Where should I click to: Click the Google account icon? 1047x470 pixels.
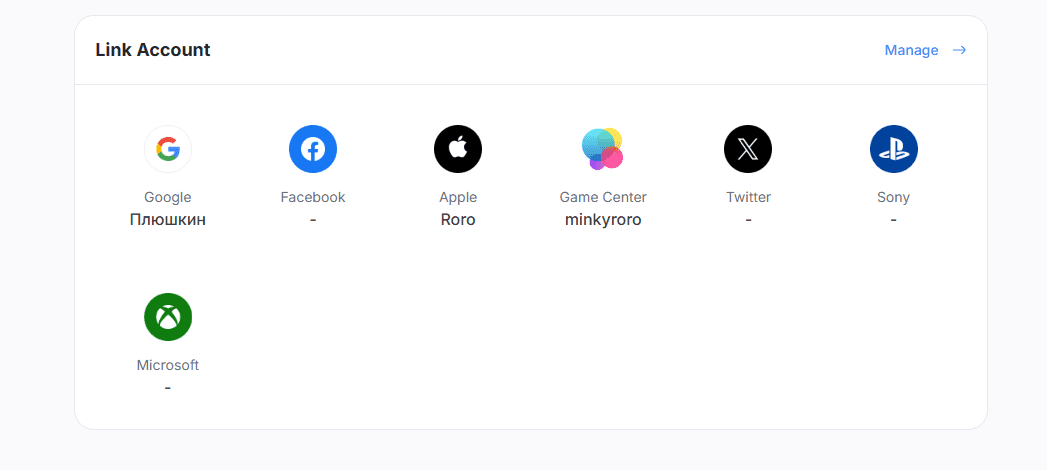168,150
